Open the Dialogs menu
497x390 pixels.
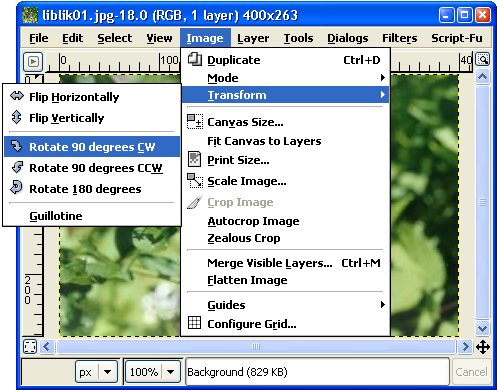(x=348, y=38)
